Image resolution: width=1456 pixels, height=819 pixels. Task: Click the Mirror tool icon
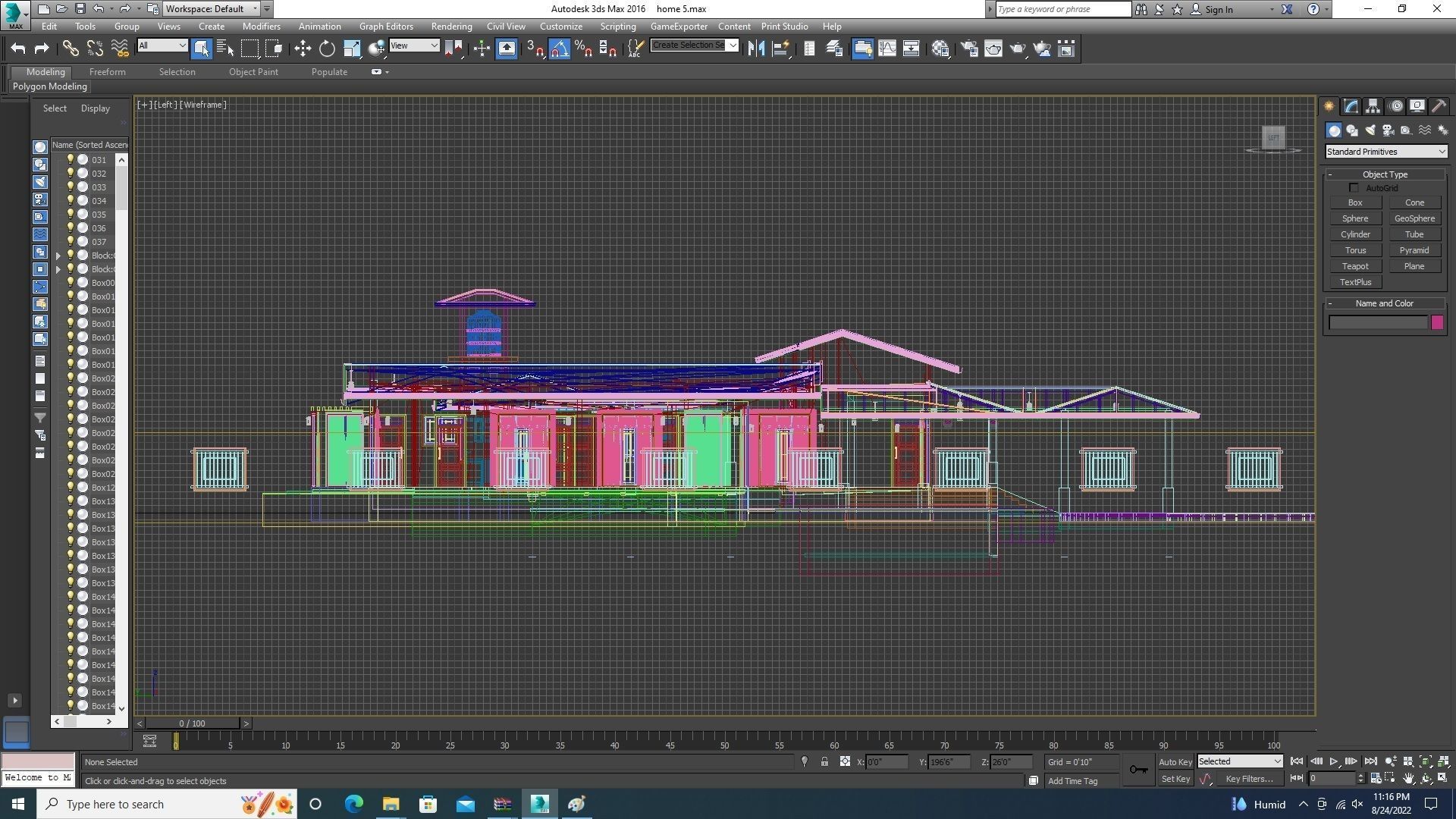point(756,49)
